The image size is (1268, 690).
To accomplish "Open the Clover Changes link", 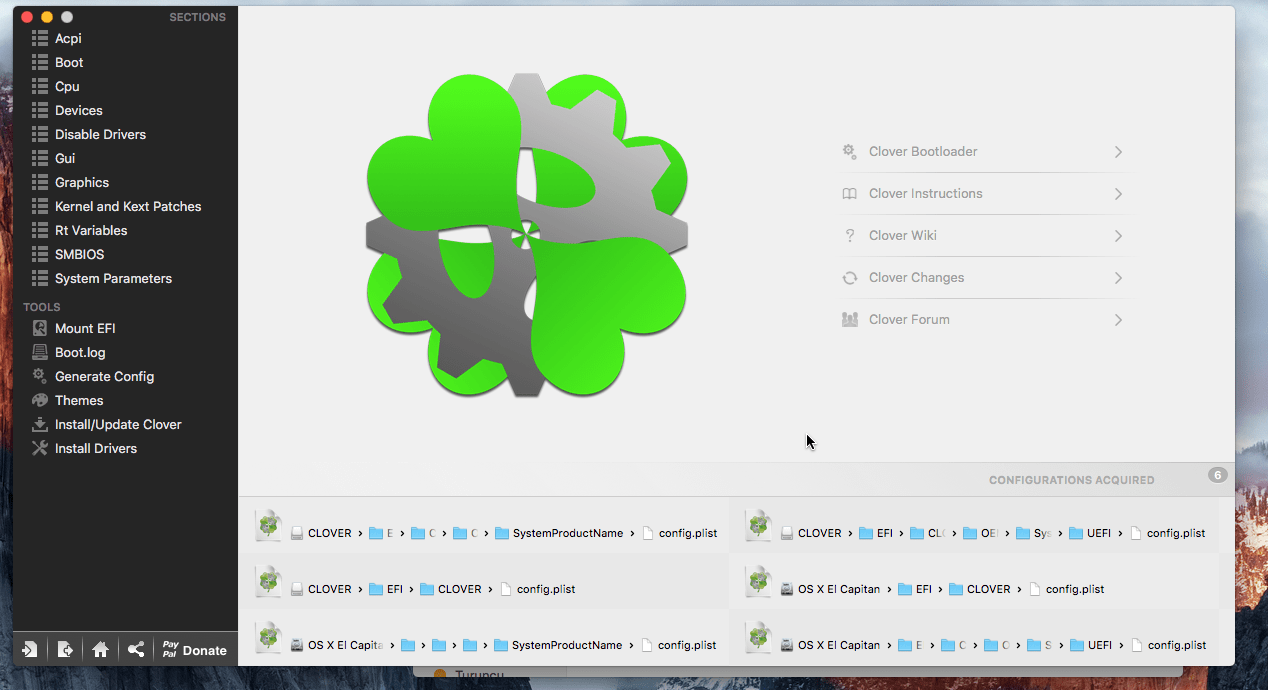I will (x=984, y=278).
